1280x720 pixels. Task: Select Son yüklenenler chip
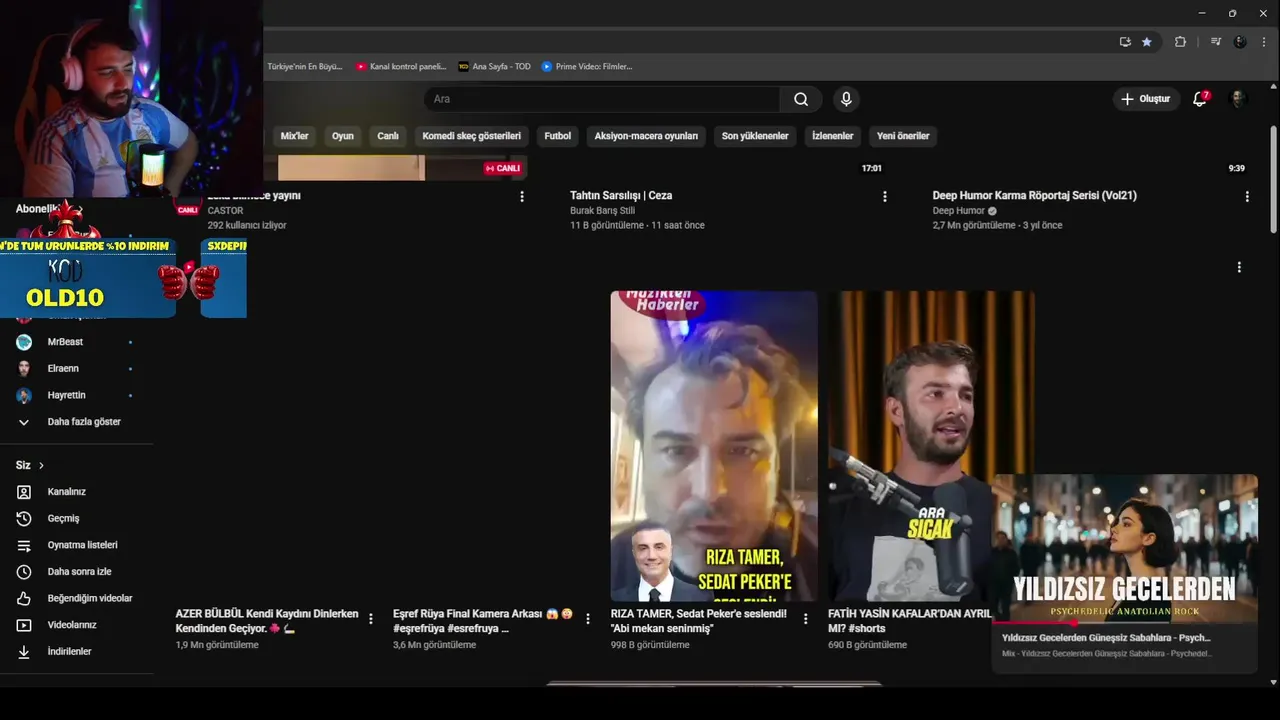pos(755,136)
